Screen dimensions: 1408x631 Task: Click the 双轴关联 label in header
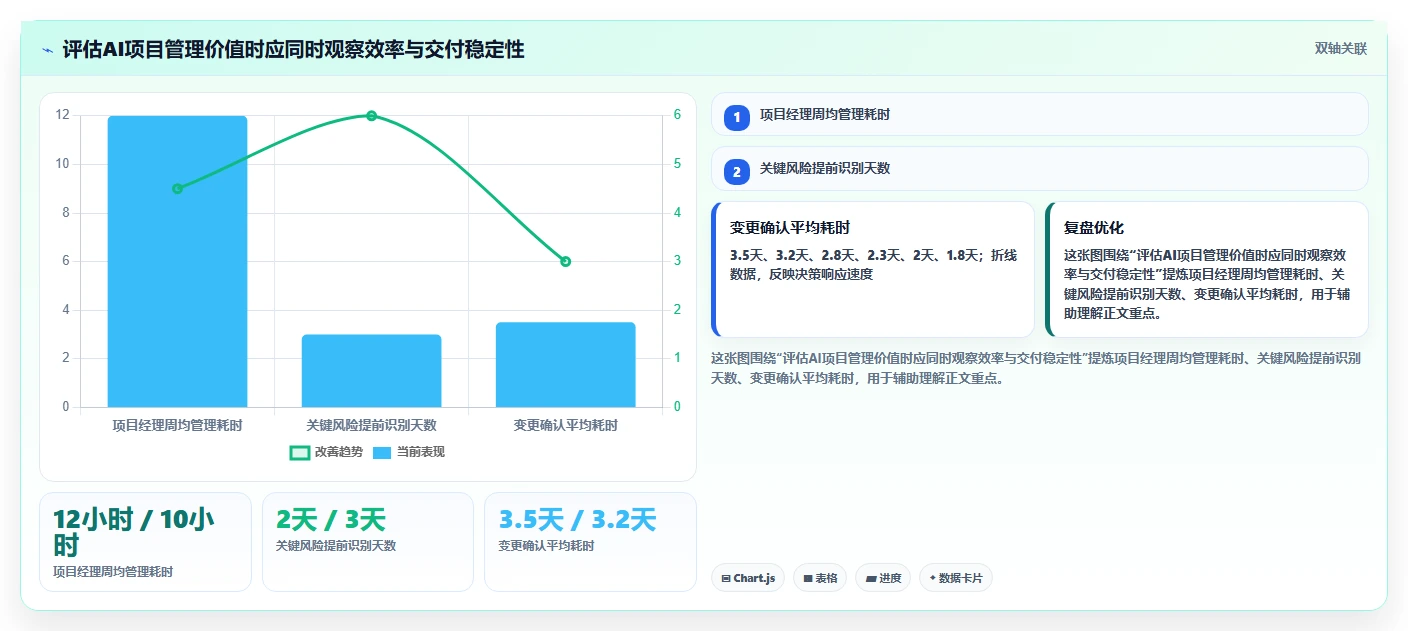click(1340, 48)
